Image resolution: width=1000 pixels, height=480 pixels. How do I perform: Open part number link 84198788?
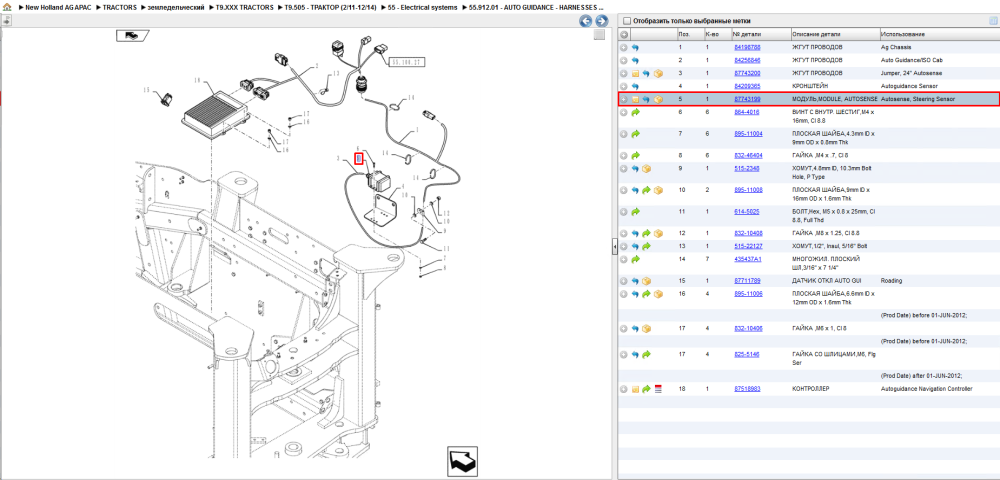point(747,48)
